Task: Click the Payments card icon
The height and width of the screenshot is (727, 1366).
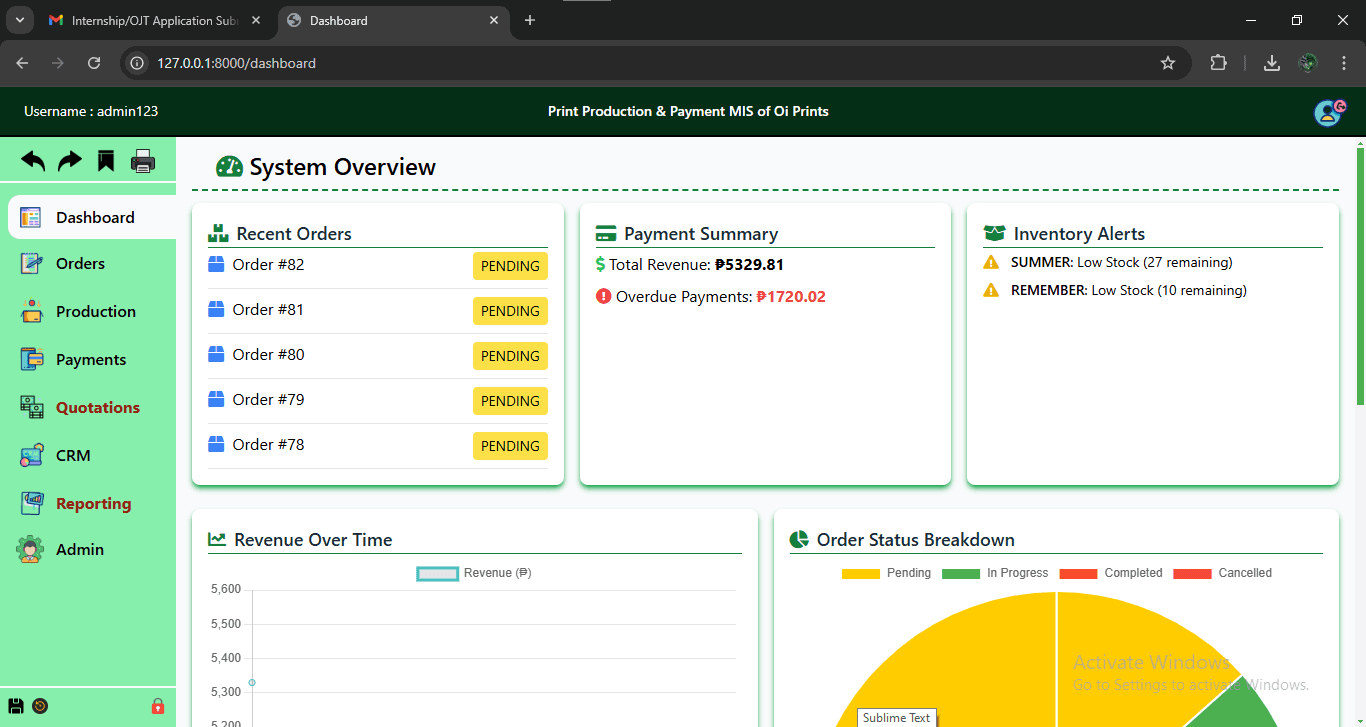Action: pyautogui.click(x=31, y=359)
